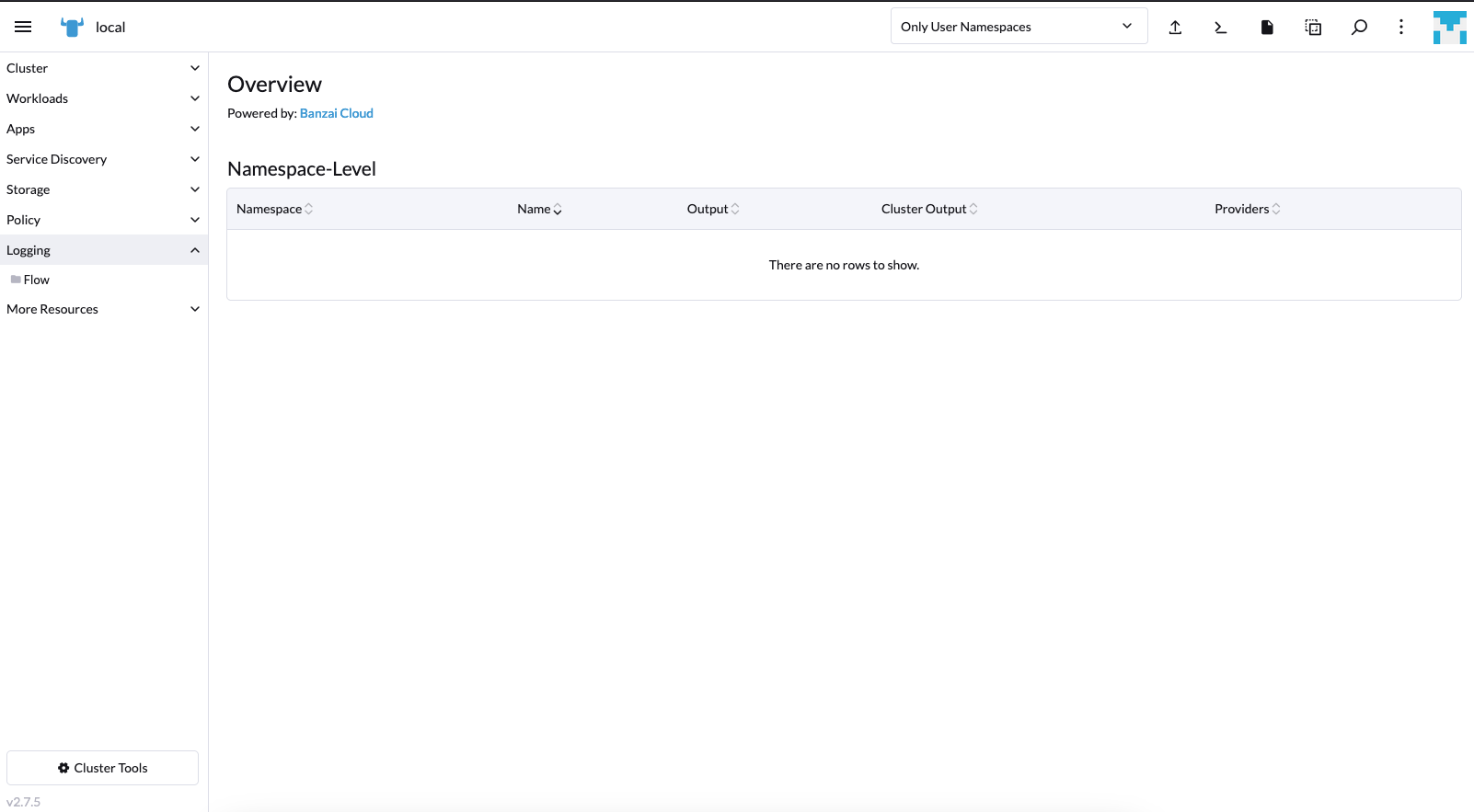Collapse the Logging section chevron
Viewport: 1474px width, 812px height.
pos(195,250)
